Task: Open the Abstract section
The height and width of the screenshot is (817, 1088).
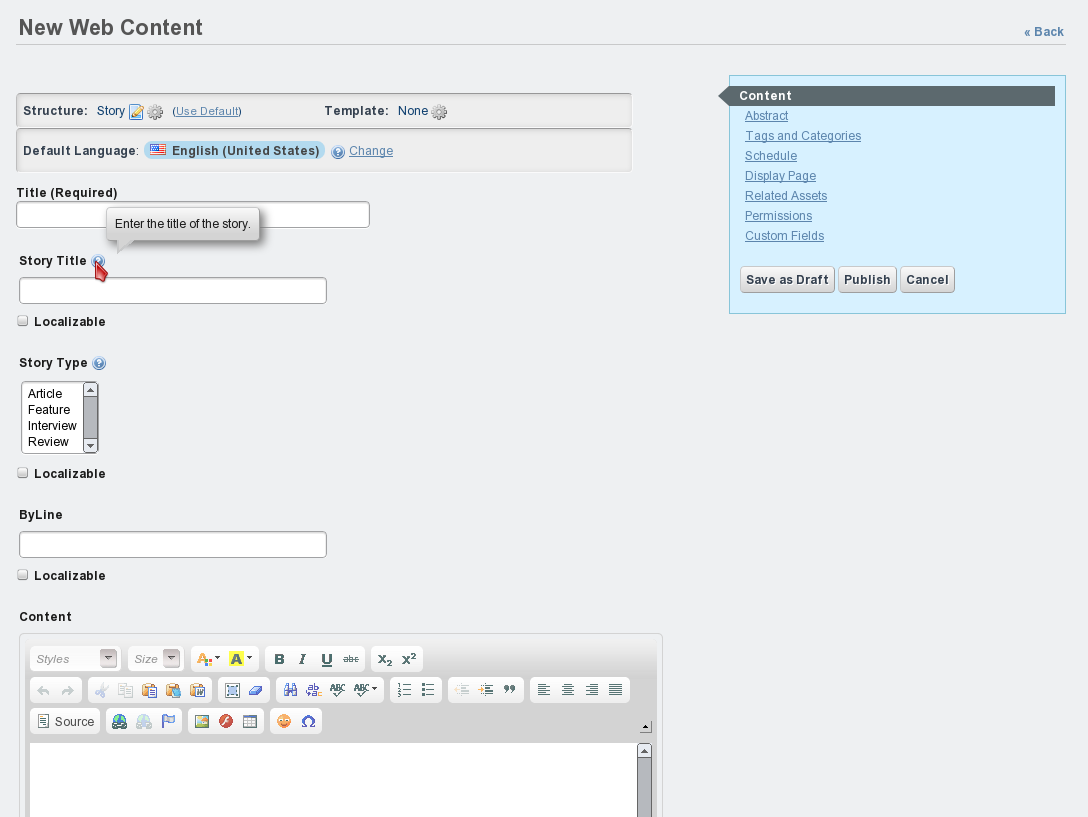Action: 766,116
